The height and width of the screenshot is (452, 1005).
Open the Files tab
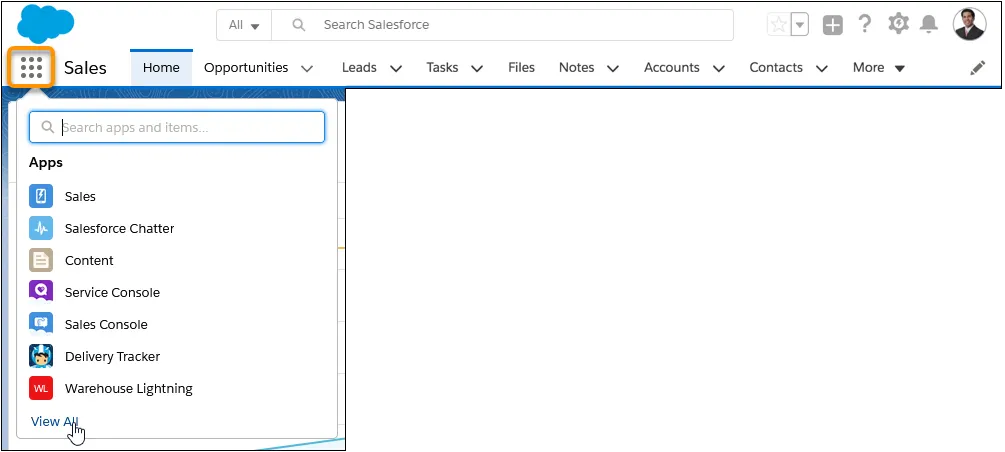click(521, 67)
